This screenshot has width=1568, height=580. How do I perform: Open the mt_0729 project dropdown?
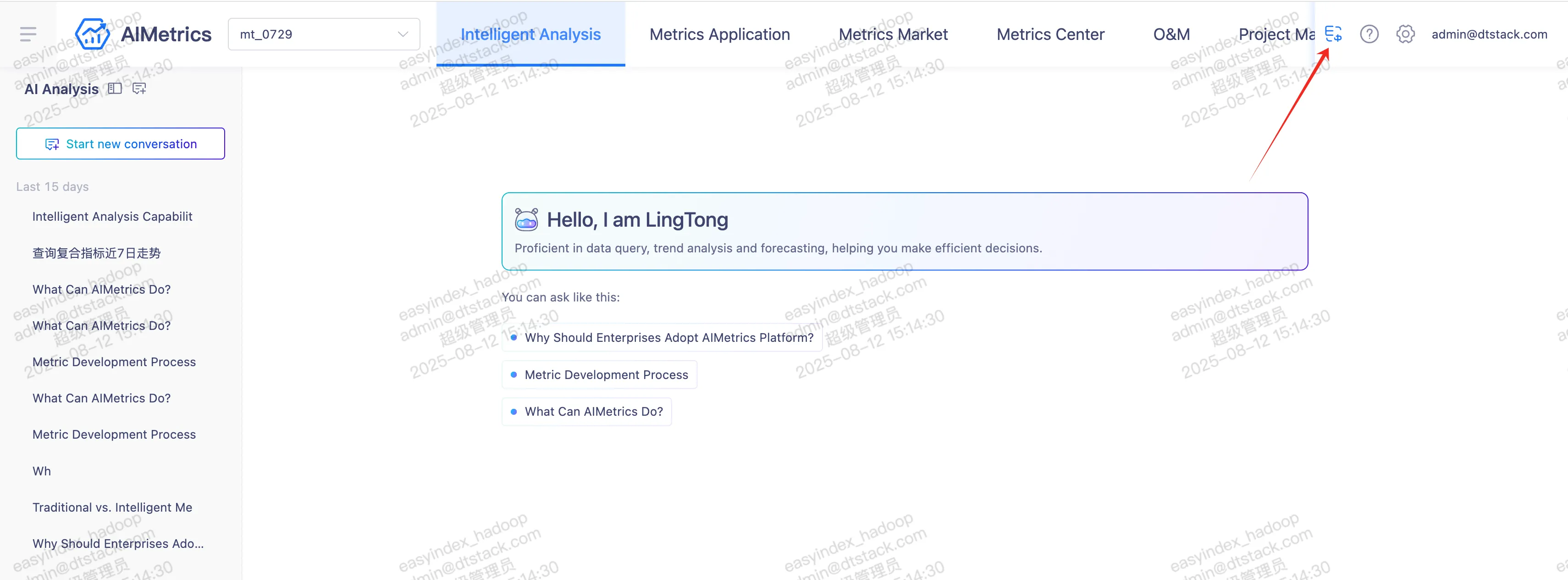click(324, 34)
